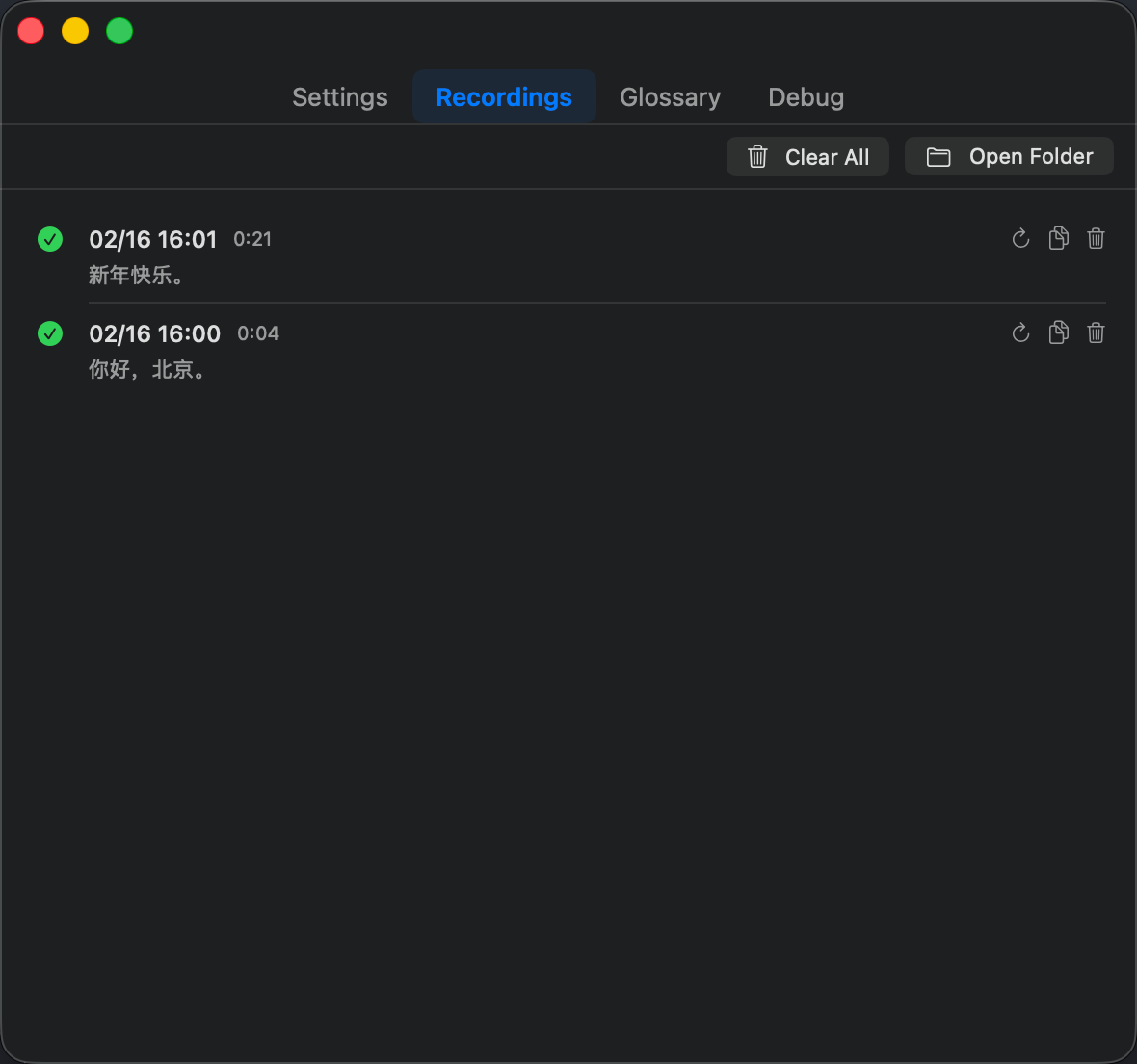Retry transcription of the 16:00 recording

tap(1020, 332)
